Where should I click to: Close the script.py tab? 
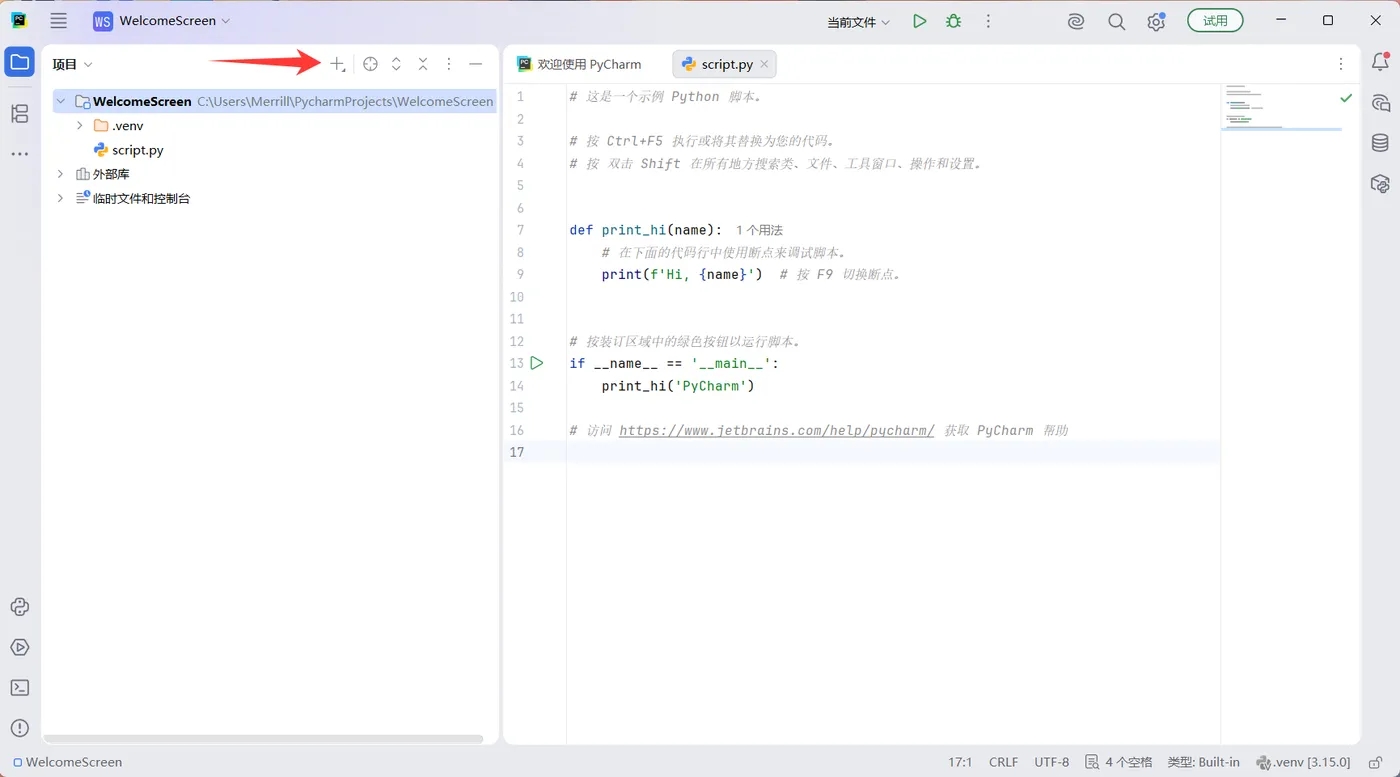(x=764, y=64)
